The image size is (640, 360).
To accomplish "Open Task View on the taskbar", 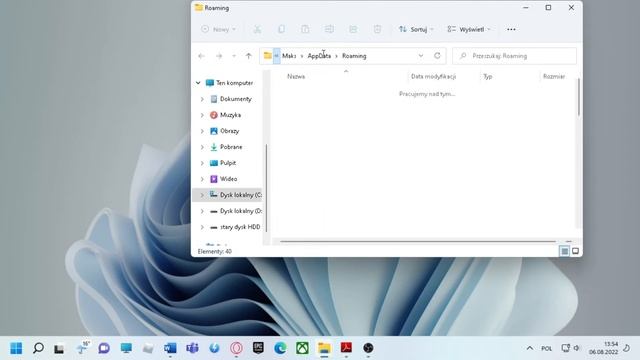I will (59, 348).
